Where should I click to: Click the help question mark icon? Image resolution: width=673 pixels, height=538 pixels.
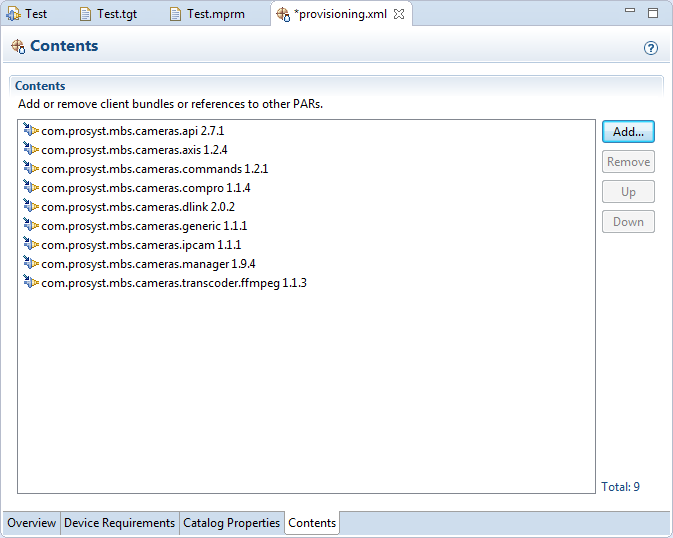[x=651, y=48]
